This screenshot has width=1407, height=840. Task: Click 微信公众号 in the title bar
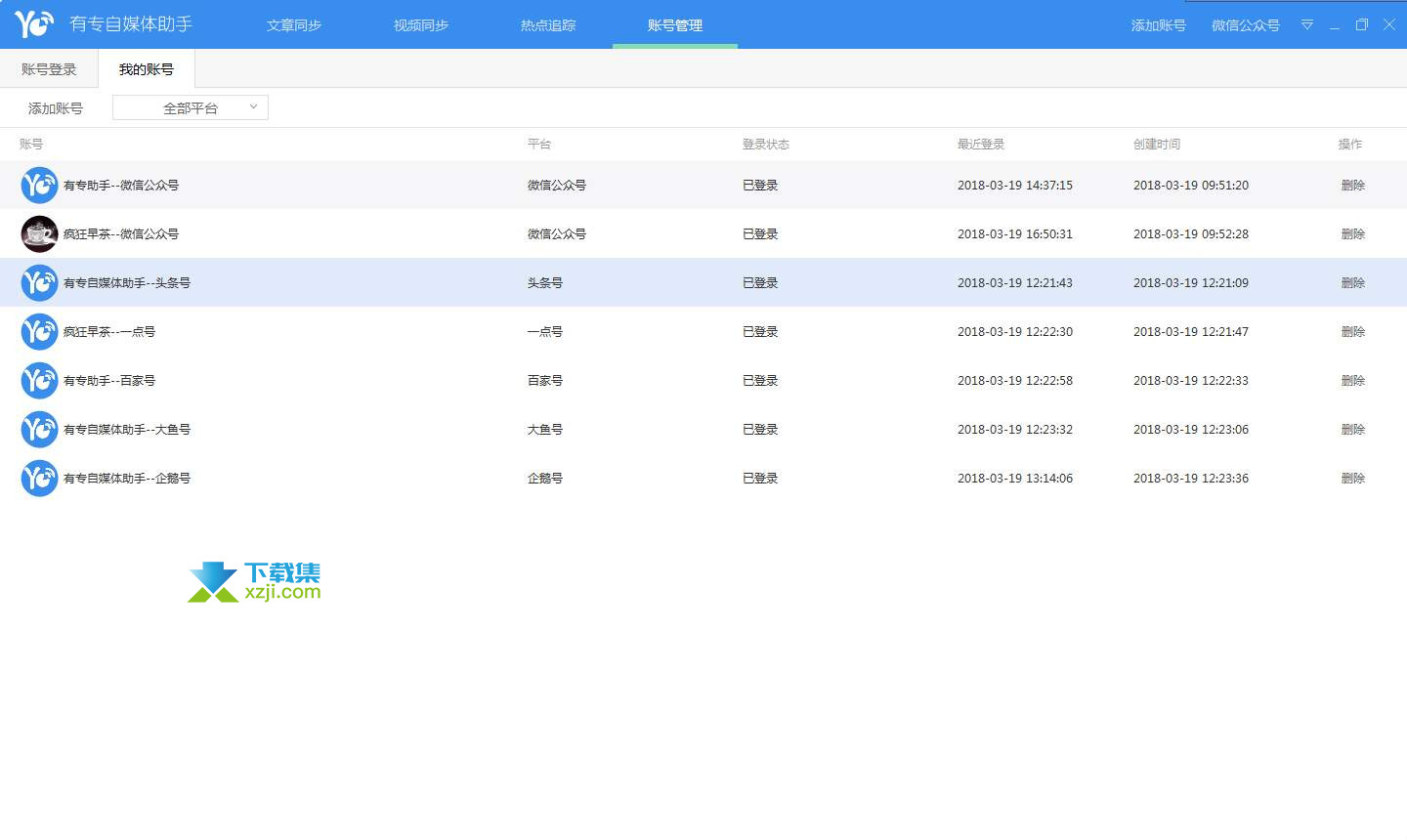[x=1246, y=25]
